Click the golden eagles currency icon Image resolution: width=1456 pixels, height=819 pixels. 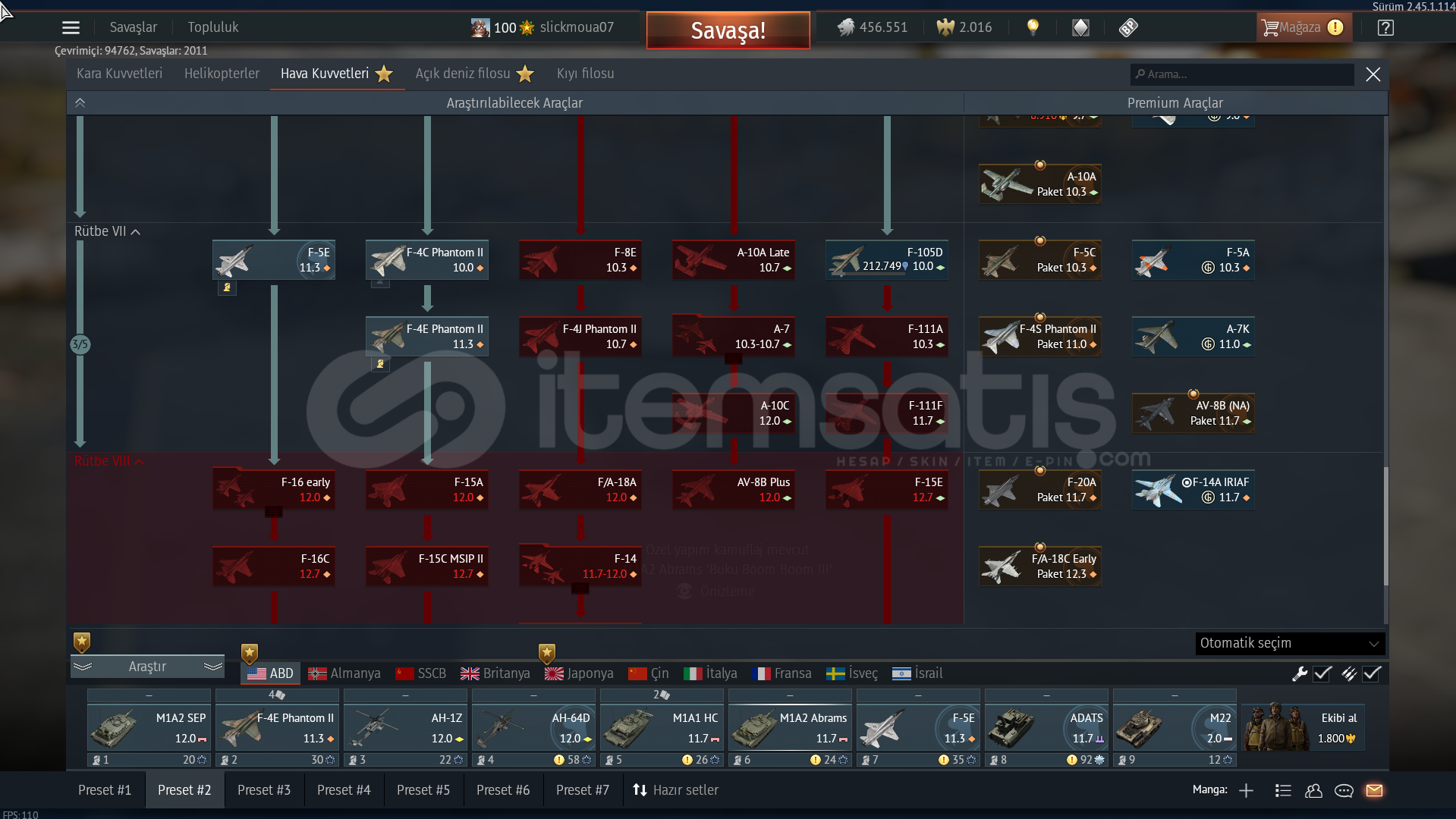(x=945, y=28)
